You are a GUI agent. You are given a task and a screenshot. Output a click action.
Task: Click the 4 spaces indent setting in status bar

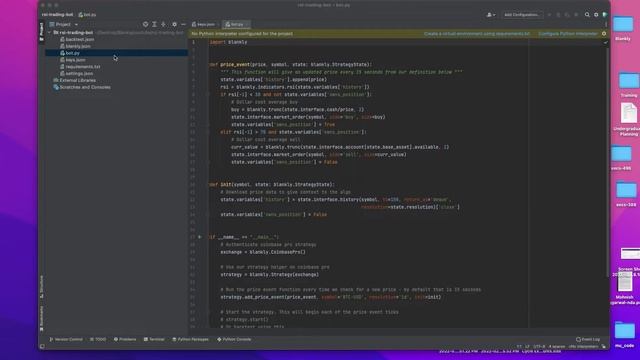(x=557, y=347)
